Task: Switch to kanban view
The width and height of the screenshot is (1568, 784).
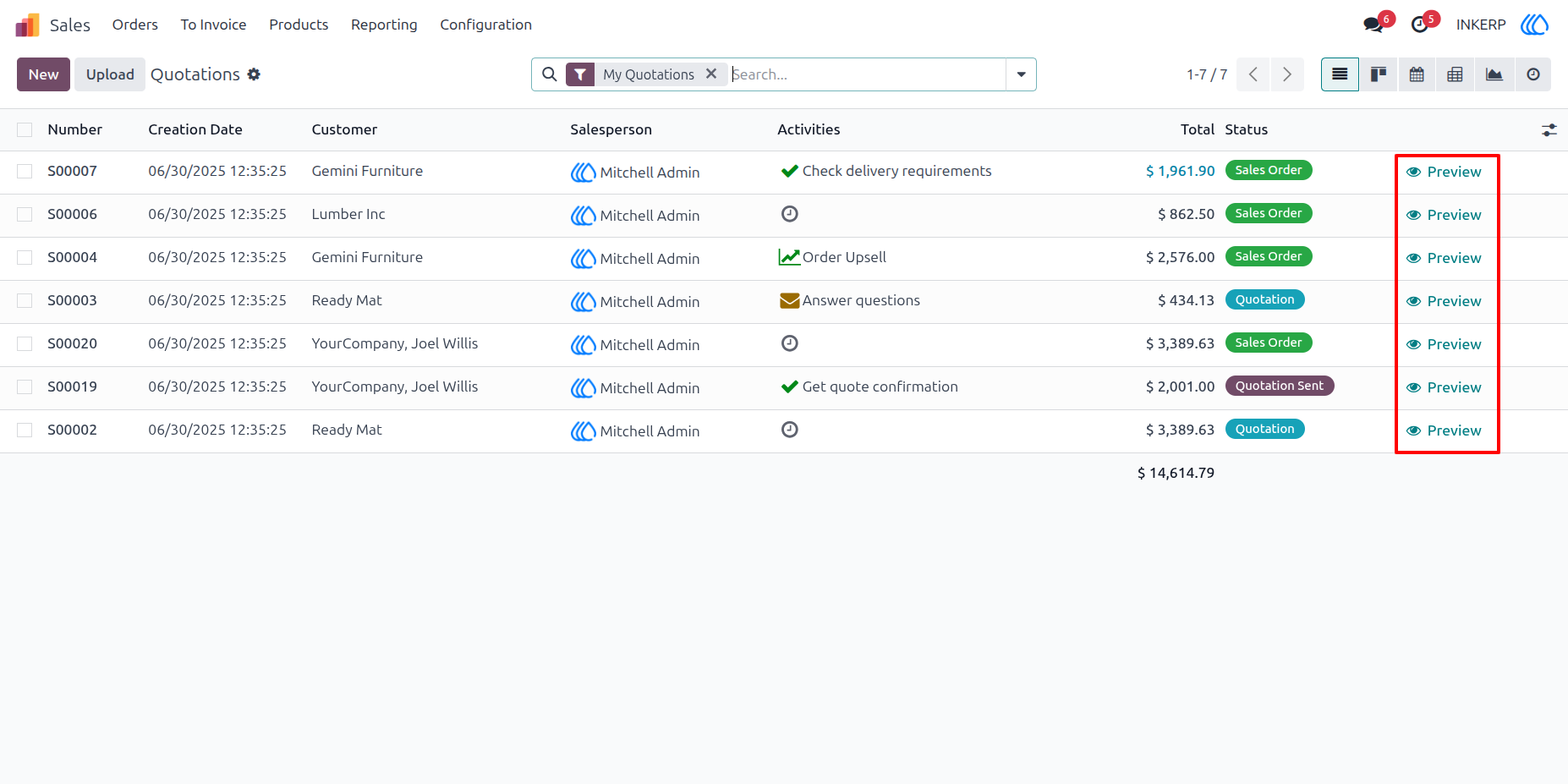Action: (x=1379, y=74)
